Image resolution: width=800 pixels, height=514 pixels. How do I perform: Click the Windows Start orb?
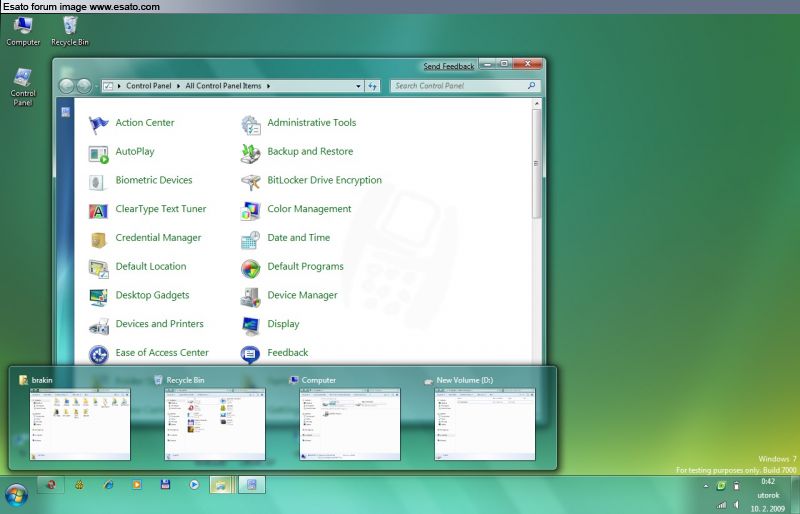[17, 493]
